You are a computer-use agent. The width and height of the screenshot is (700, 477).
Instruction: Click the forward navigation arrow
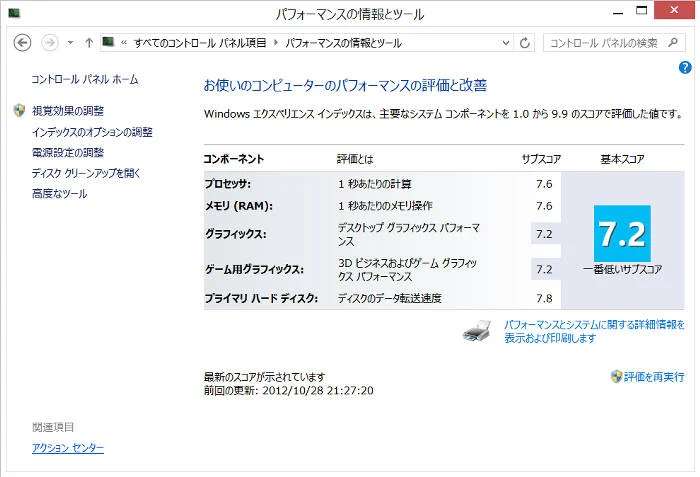tap(50, 43)
